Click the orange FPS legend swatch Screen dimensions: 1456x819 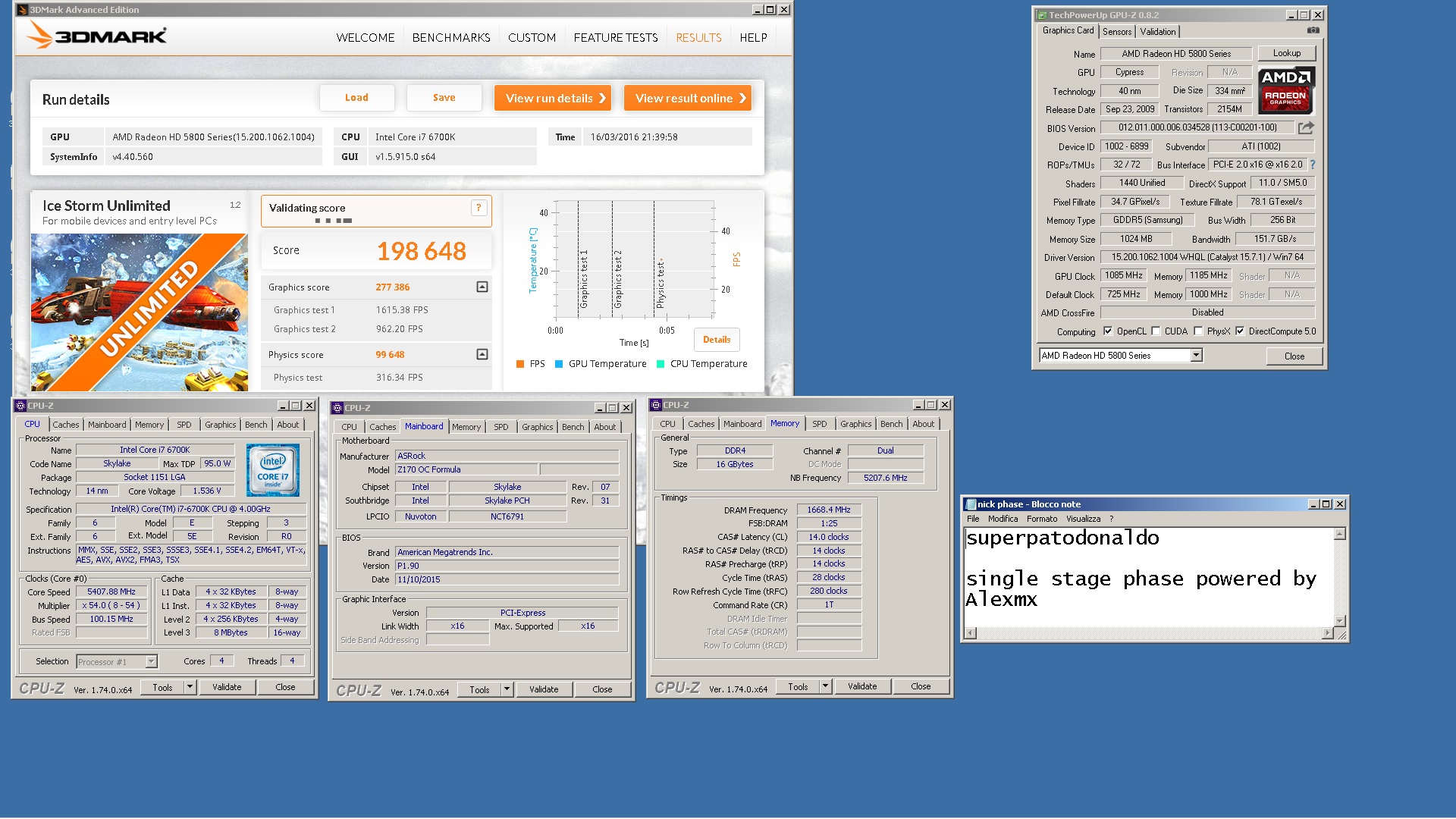(x=520, y=364)
